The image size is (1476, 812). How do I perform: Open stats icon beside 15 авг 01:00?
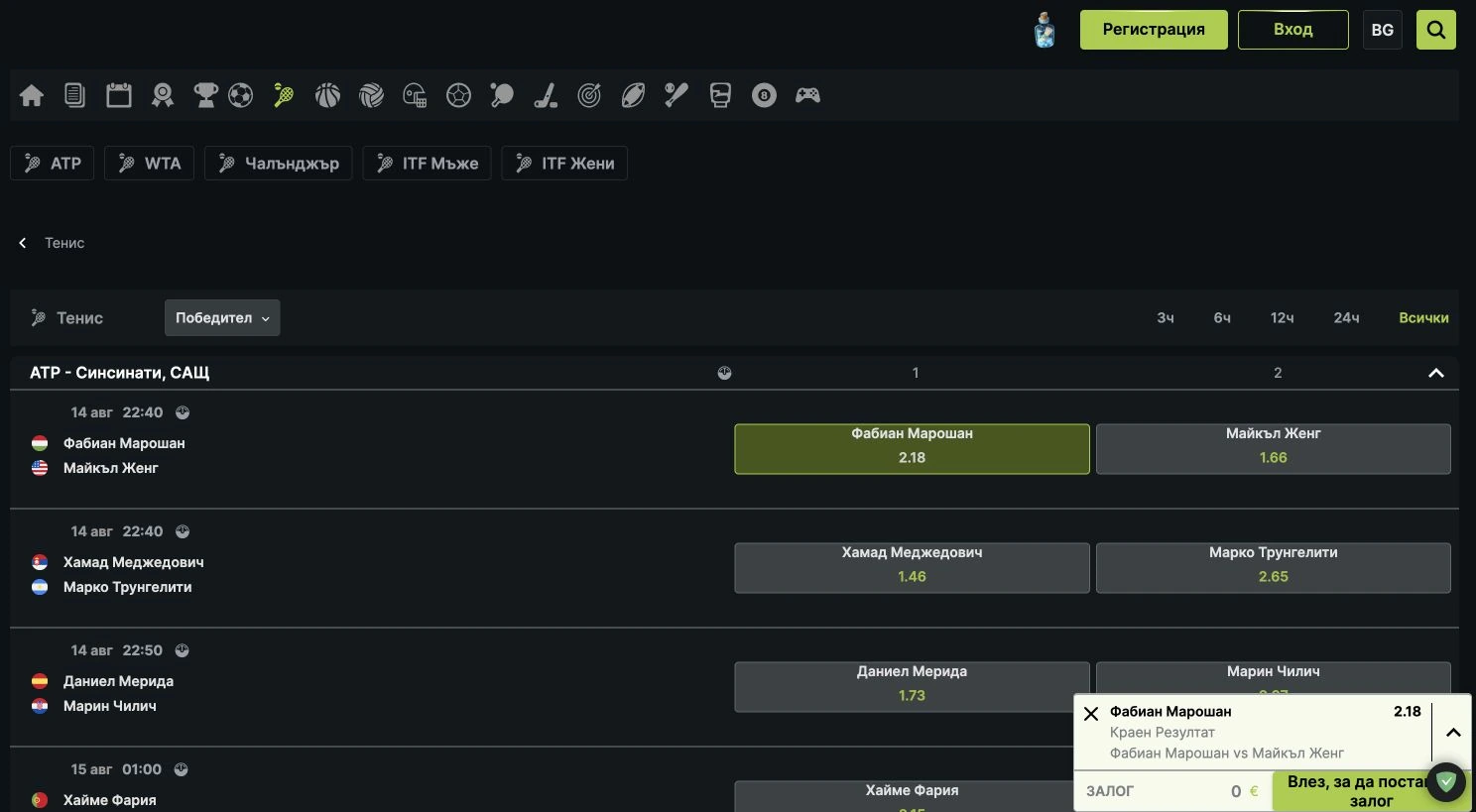pos(181,769)
